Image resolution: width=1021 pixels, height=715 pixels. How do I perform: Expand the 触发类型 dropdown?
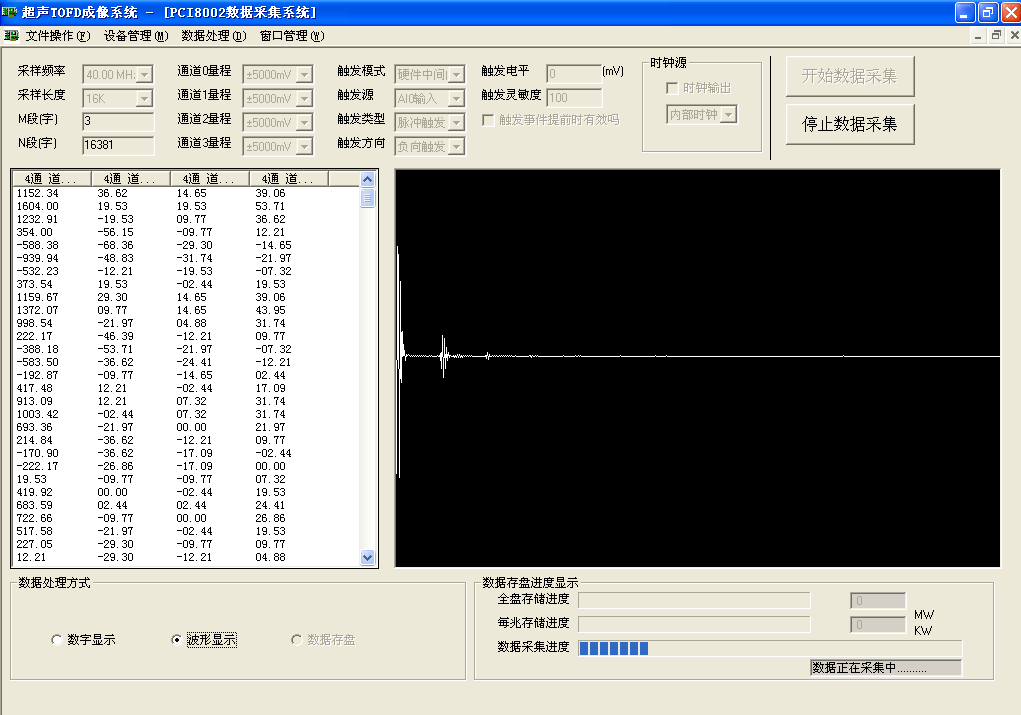coord(456,123)
